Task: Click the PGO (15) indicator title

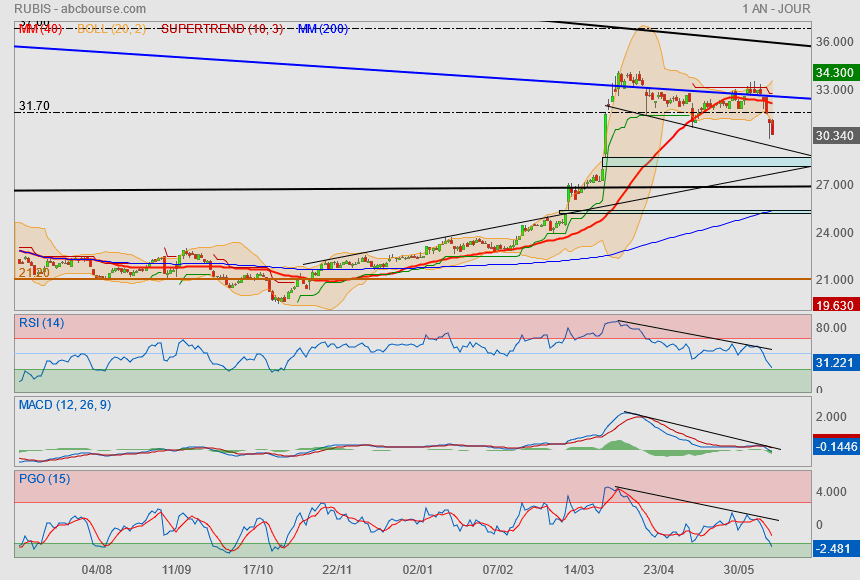Action: pos(44,478)
